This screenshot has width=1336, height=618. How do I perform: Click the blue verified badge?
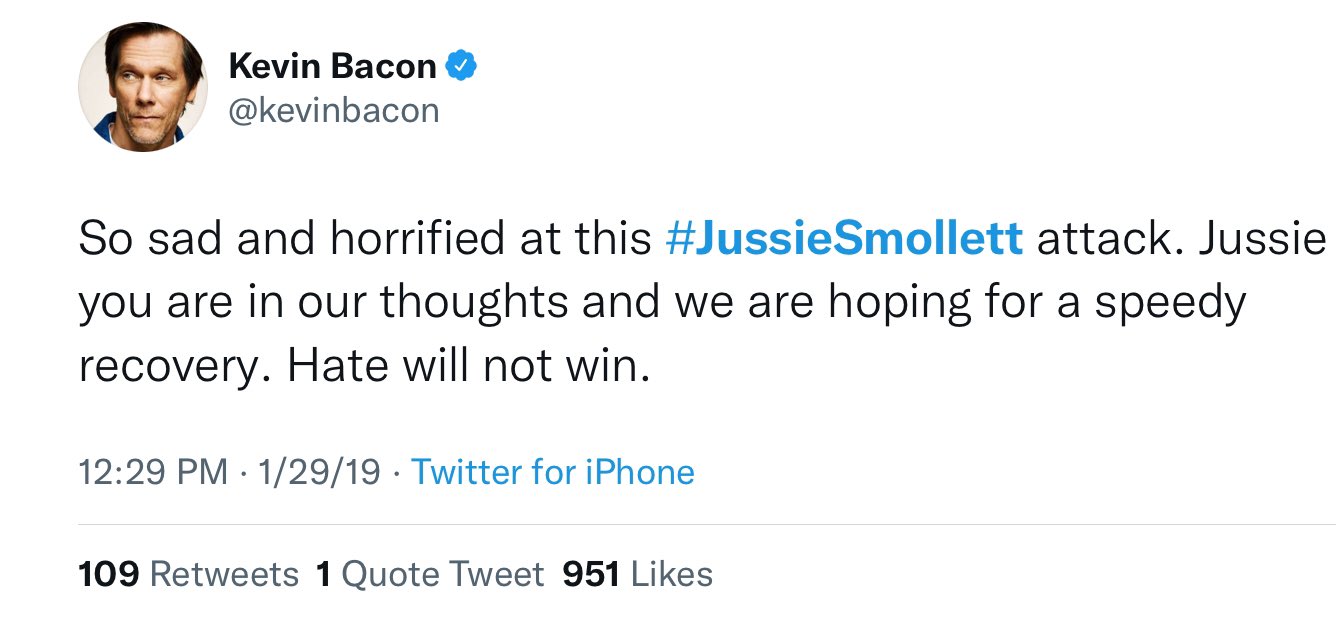click(x=461, y=67)
